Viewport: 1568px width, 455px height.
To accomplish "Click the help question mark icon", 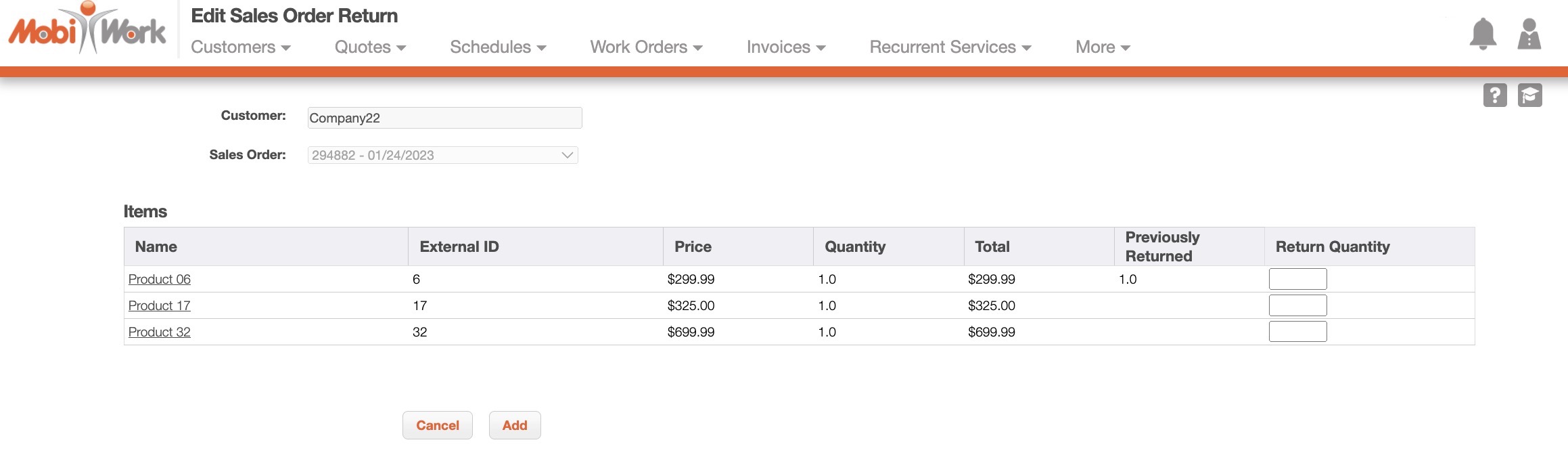I will [1495, 95].
